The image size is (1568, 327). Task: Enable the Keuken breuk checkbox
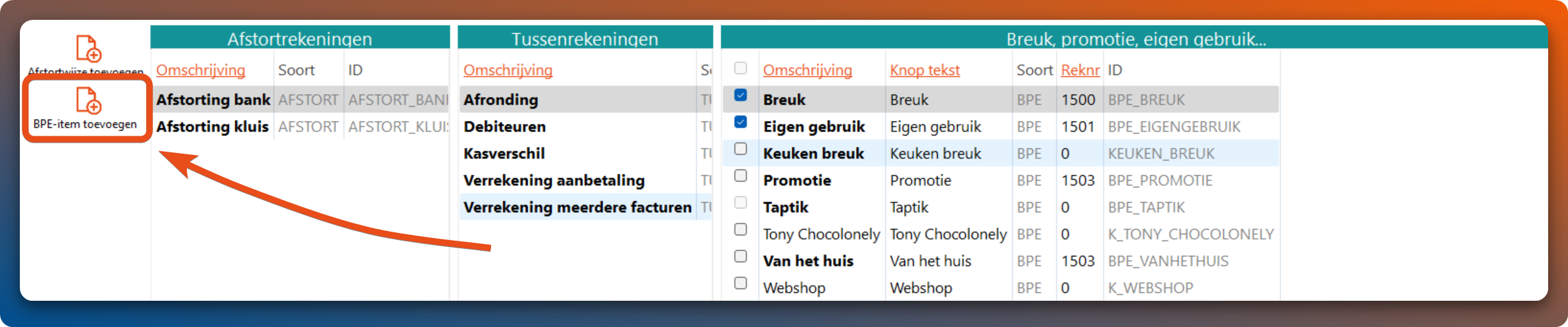click(x=741, y=149)
